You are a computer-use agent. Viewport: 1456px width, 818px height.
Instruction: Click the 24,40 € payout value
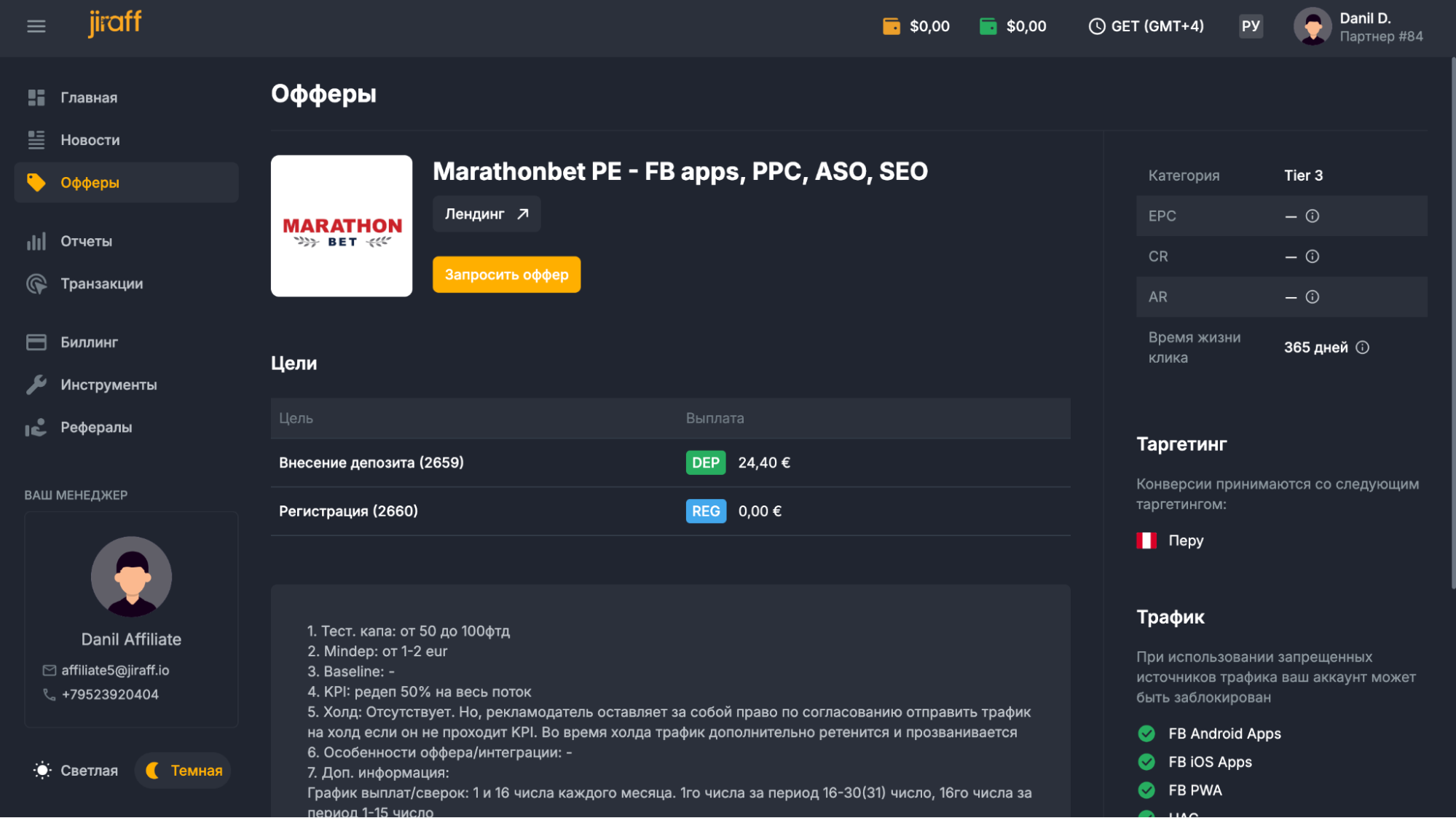[x=764, y=463]
